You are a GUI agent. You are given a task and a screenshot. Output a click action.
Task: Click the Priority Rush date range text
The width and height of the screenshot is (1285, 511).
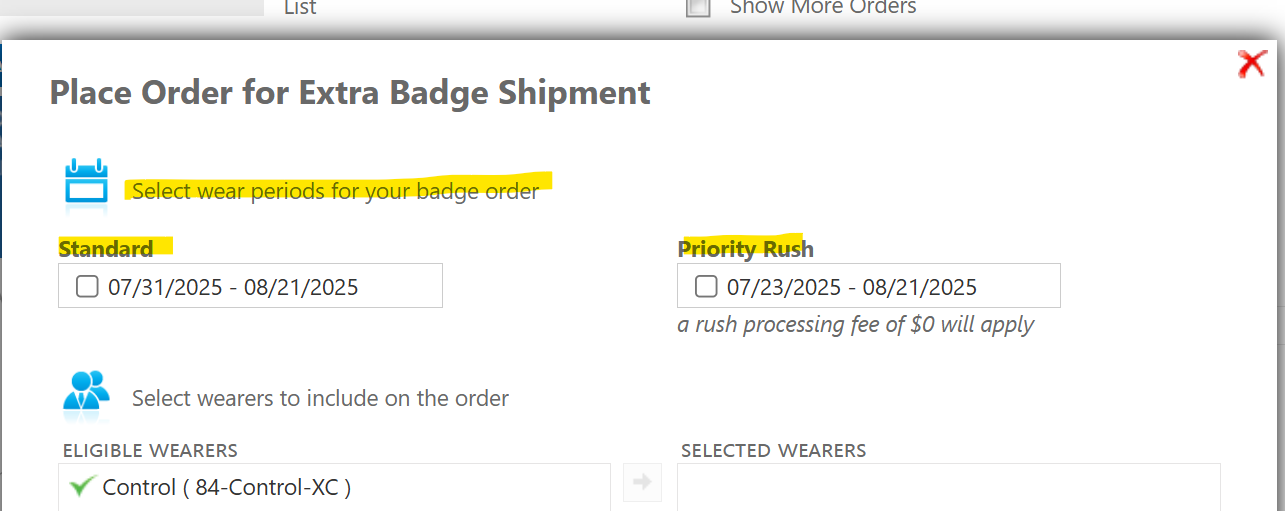pyautogui.click(x=852, y=288)
